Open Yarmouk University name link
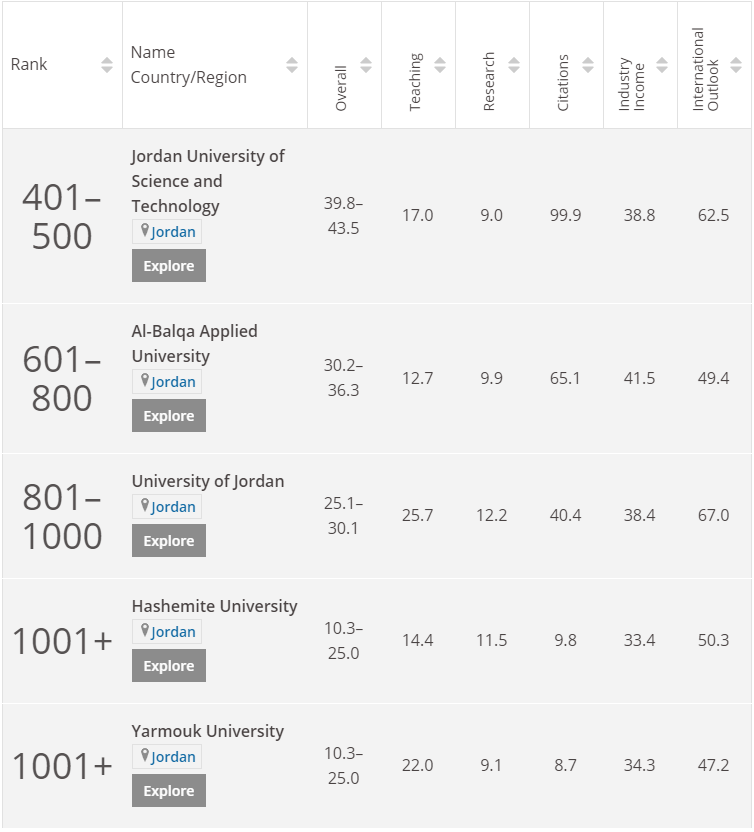This screenshot has width=754, height=832. pos(207,731)
